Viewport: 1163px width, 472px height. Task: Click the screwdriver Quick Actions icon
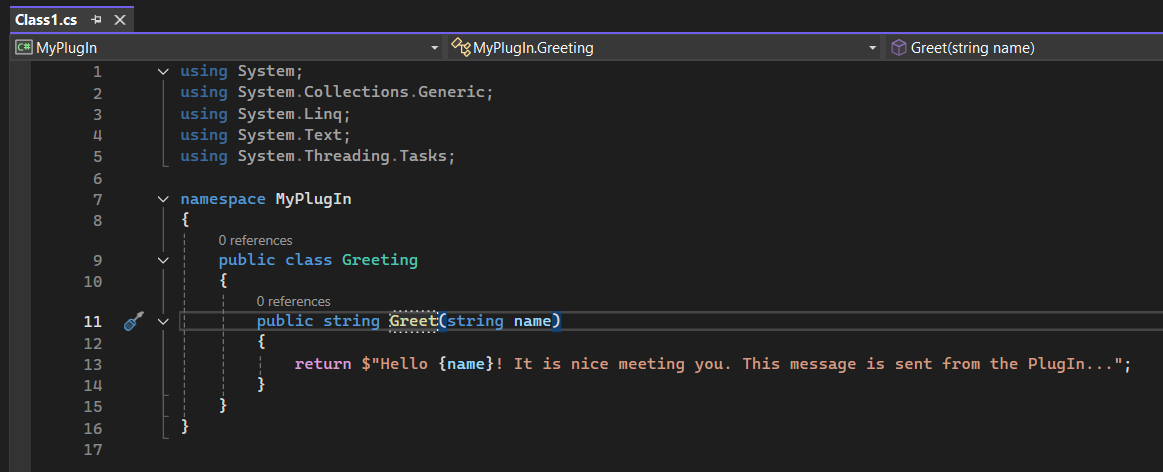pos(134,322)
